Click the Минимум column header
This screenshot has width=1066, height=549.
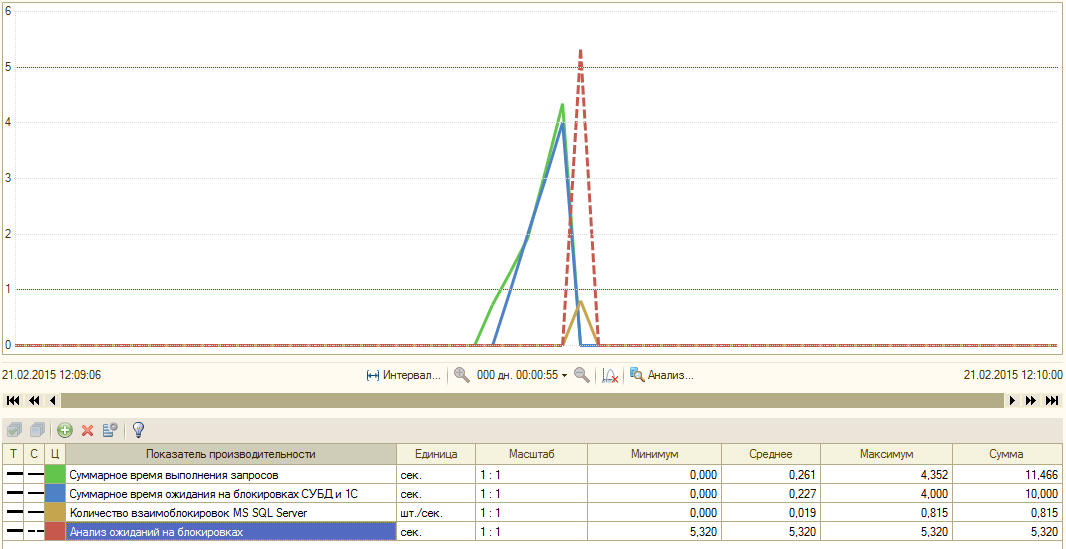tap(655, 454)
